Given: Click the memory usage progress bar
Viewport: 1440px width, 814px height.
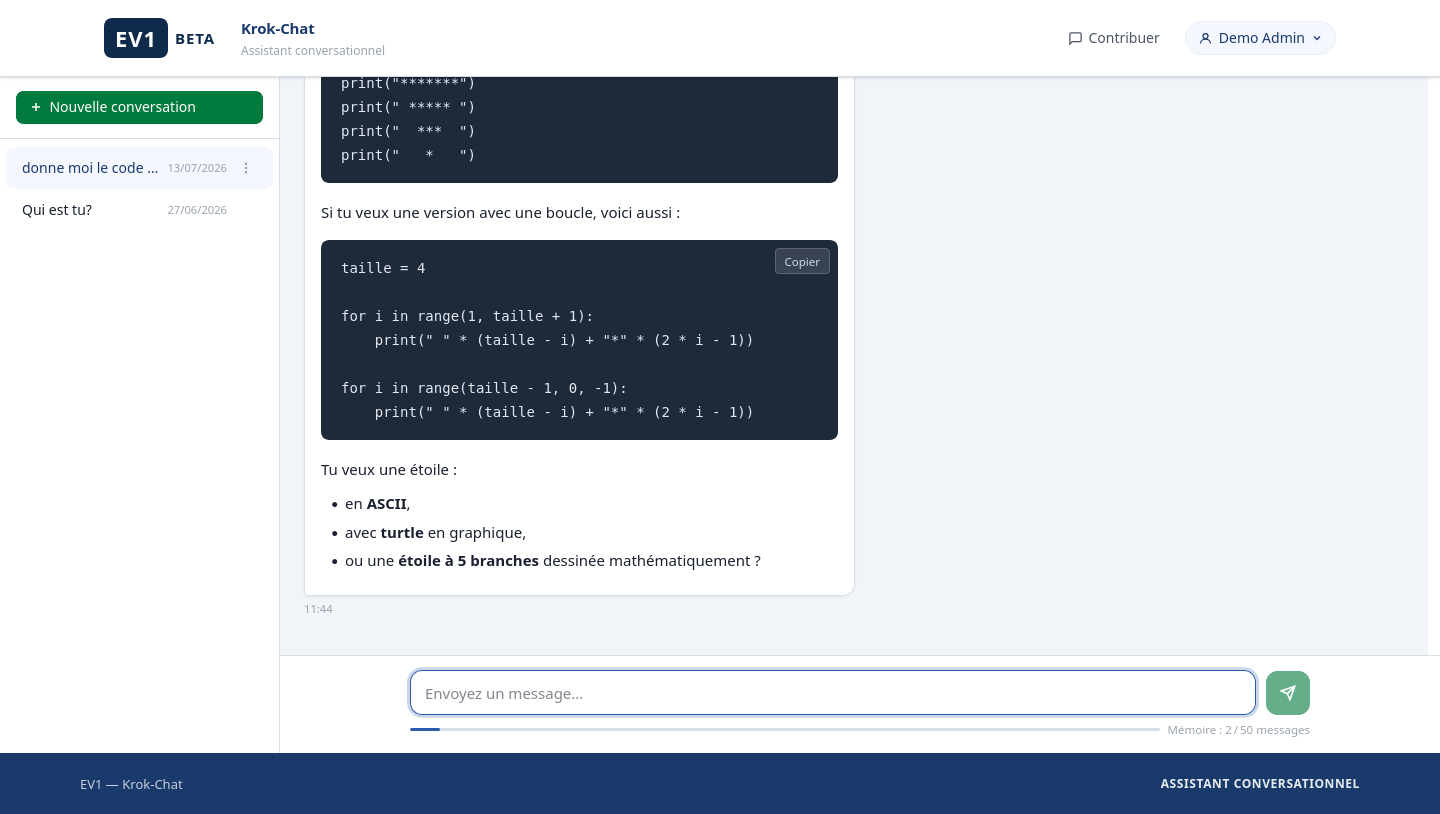Looking at the screenshot, I should (785, 730).
